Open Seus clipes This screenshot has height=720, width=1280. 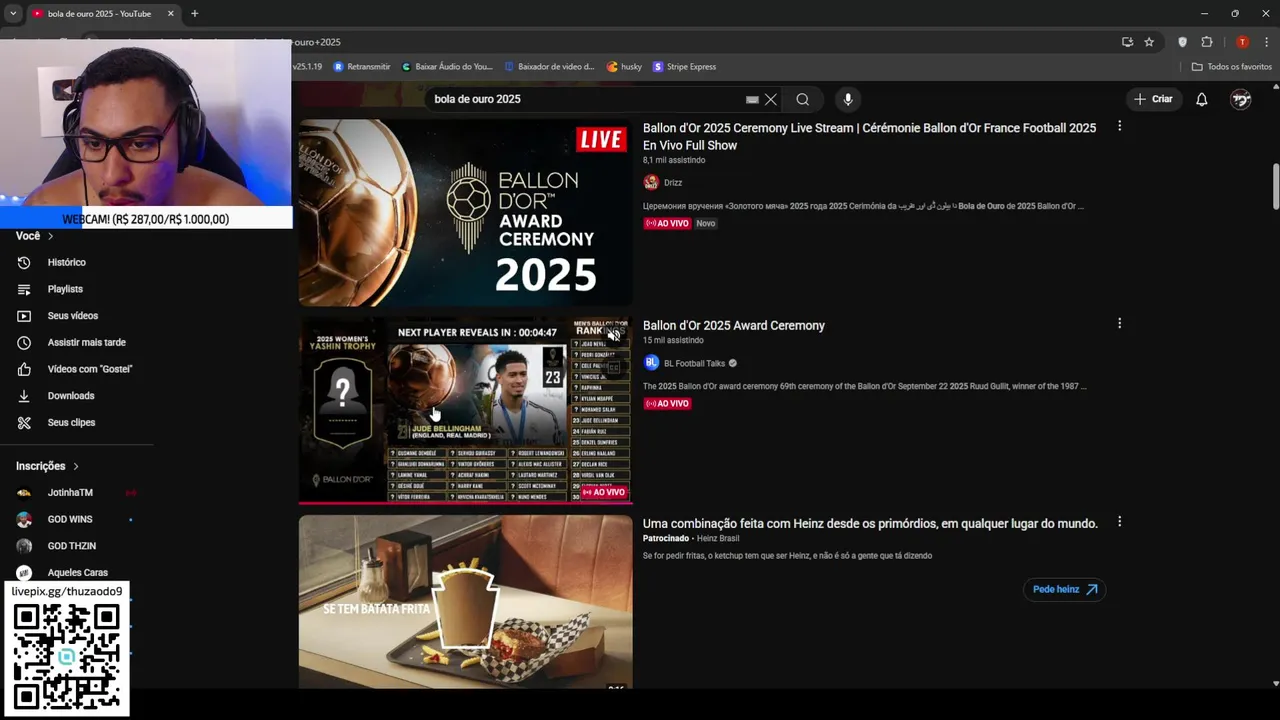click(x=71, y=422)
